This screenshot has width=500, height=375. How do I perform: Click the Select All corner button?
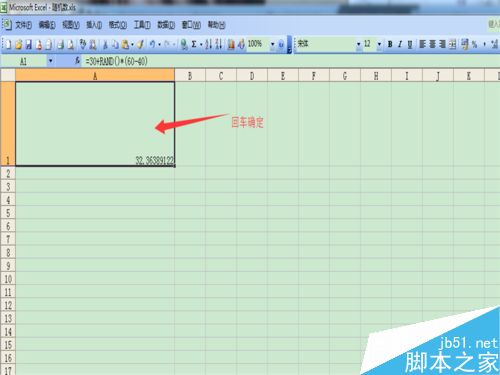pyautogui.click(x=8, y=75)
